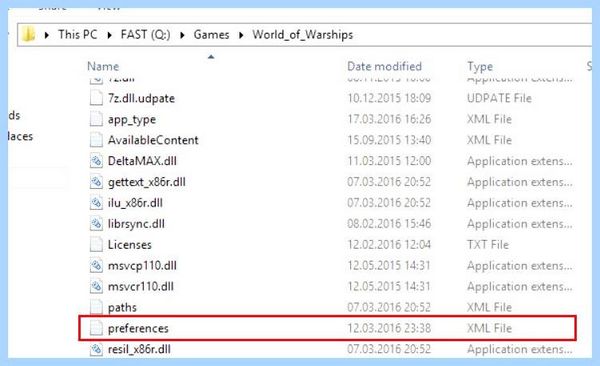600x366 pixels.
Task: Click the msvcr110.dll file icon
Action: (96, 286)
